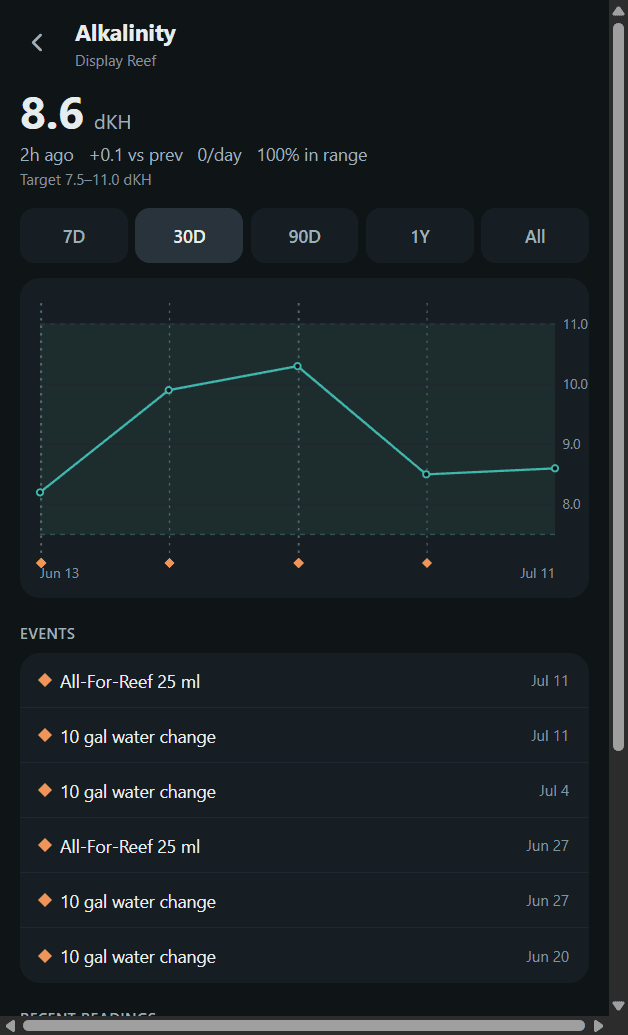Viewport: 628px width, 1035px height.
Task: Open the Jul 11 10 gal water change event
Action: (304, 735)
